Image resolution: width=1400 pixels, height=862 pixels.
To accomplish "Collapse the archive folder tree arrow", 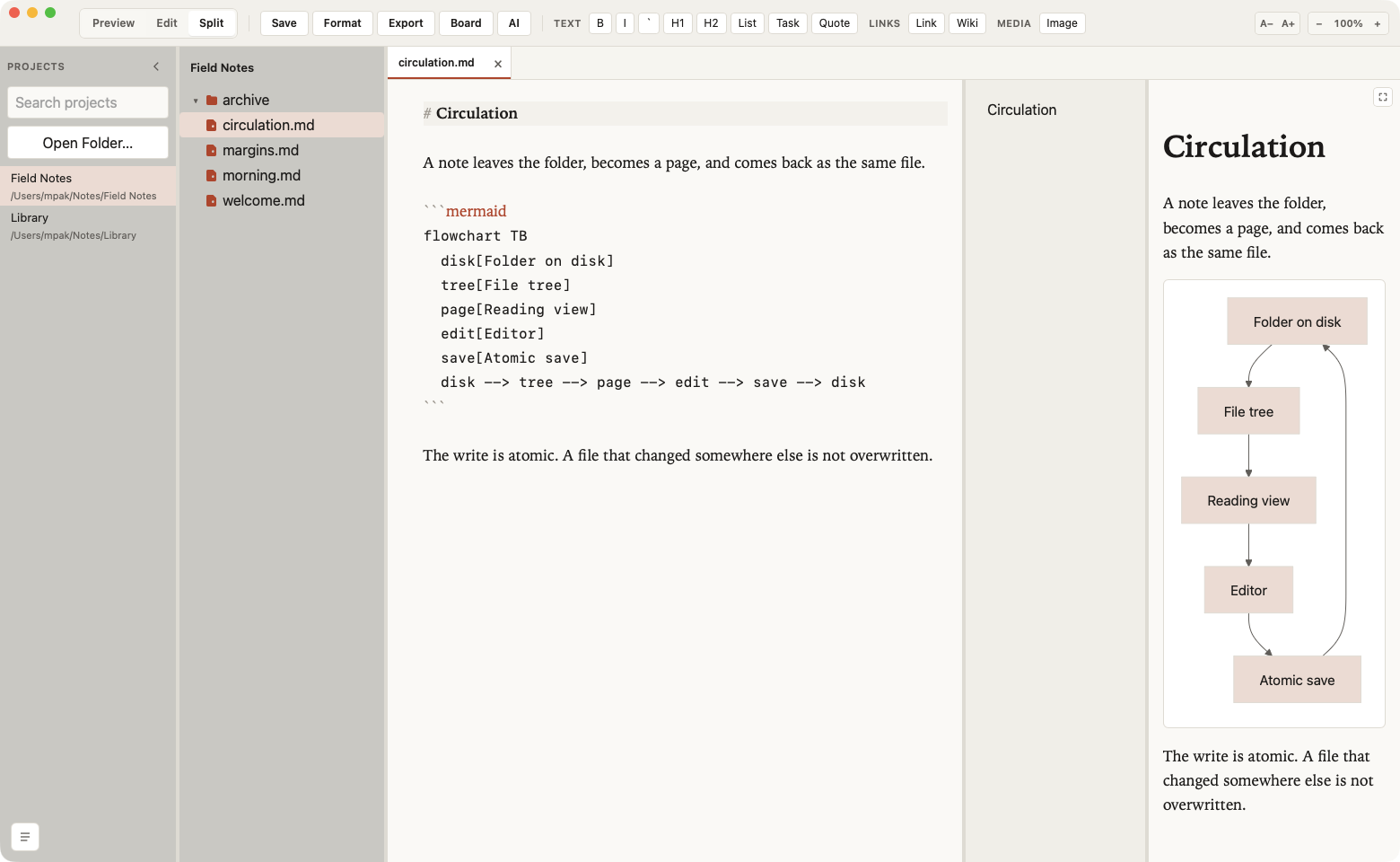I will pos(196,101).
